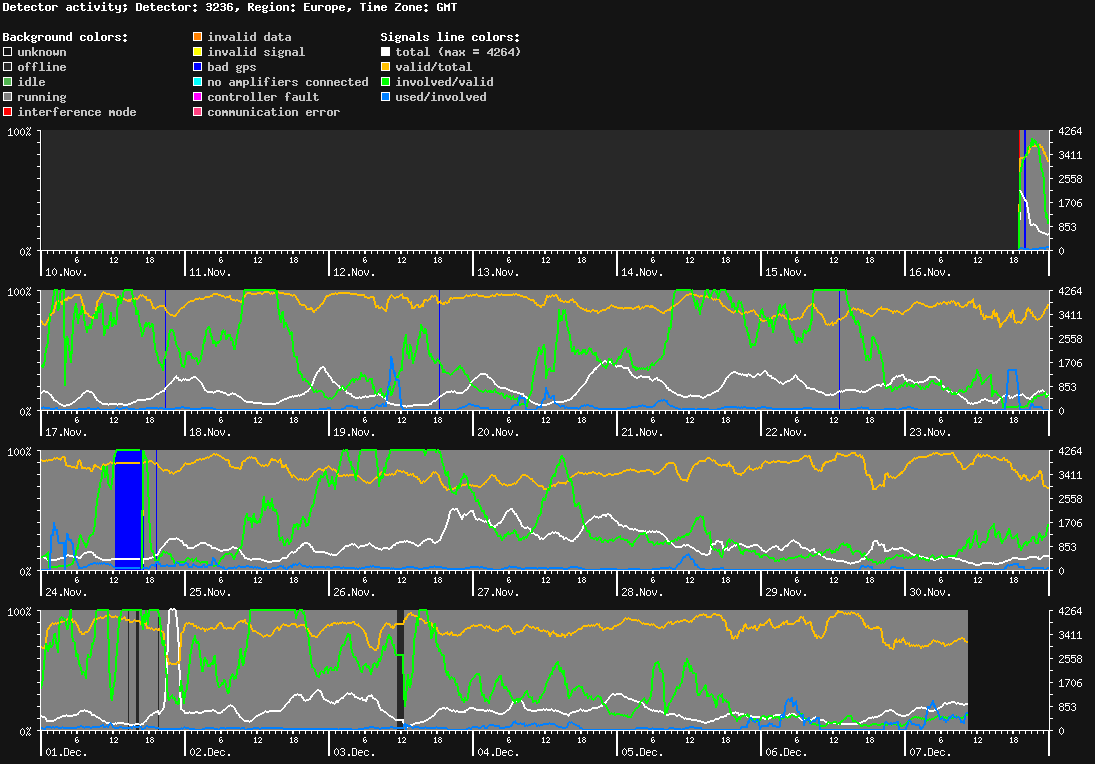The image size is (1095, 764).
Task: Select the idle status legend square
Action: point(6,82)
